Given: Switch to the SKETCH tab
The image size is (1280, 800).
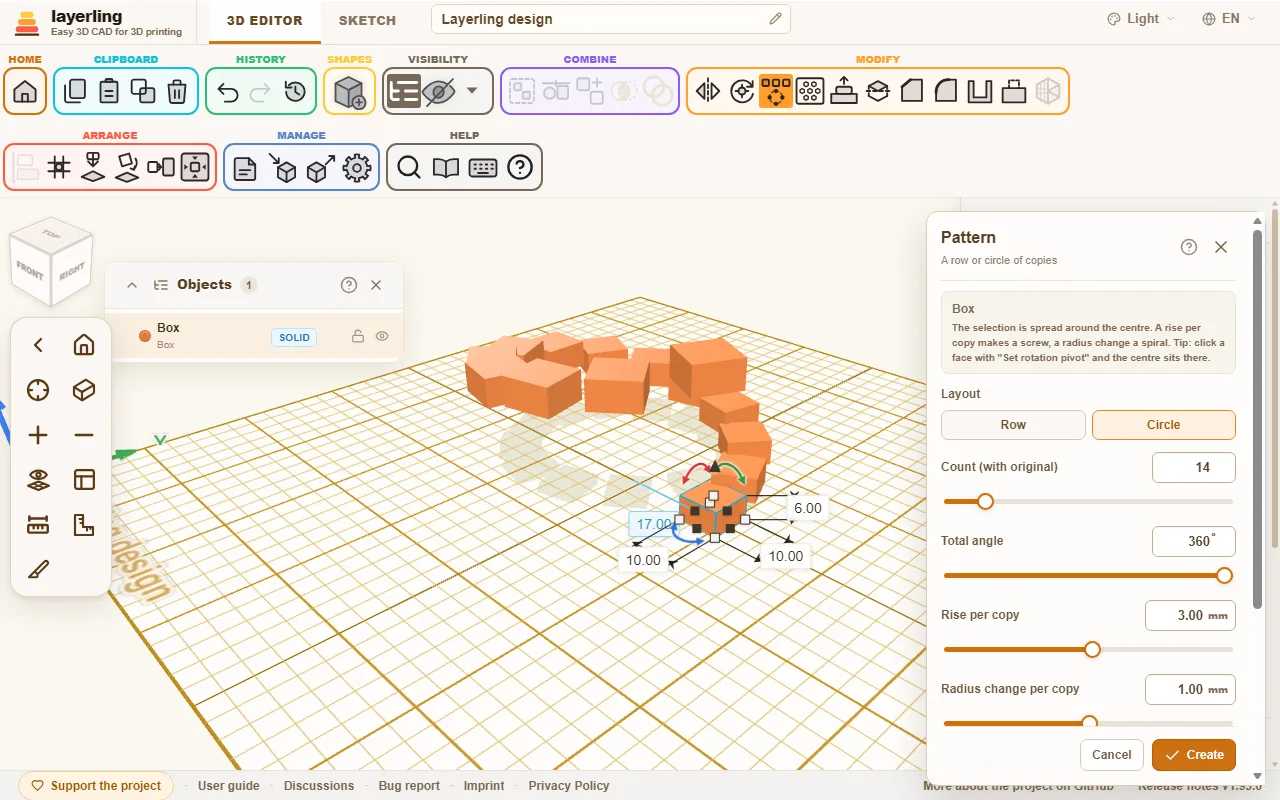Looking at the screenshot, I should [367, 20].
